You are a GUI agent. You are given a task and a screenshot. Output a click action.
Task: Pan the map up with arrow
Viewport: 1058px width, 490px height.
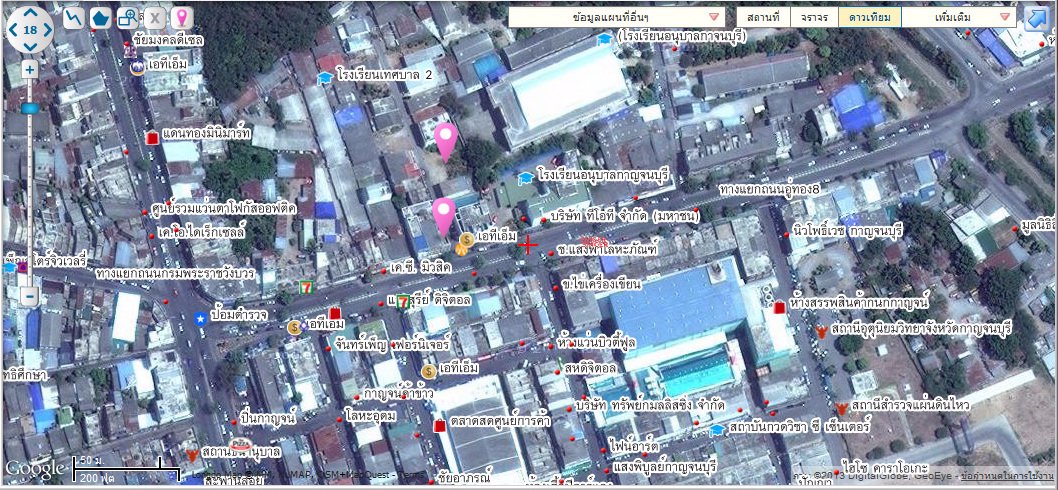pyautogui.click(x=30, y=13)
